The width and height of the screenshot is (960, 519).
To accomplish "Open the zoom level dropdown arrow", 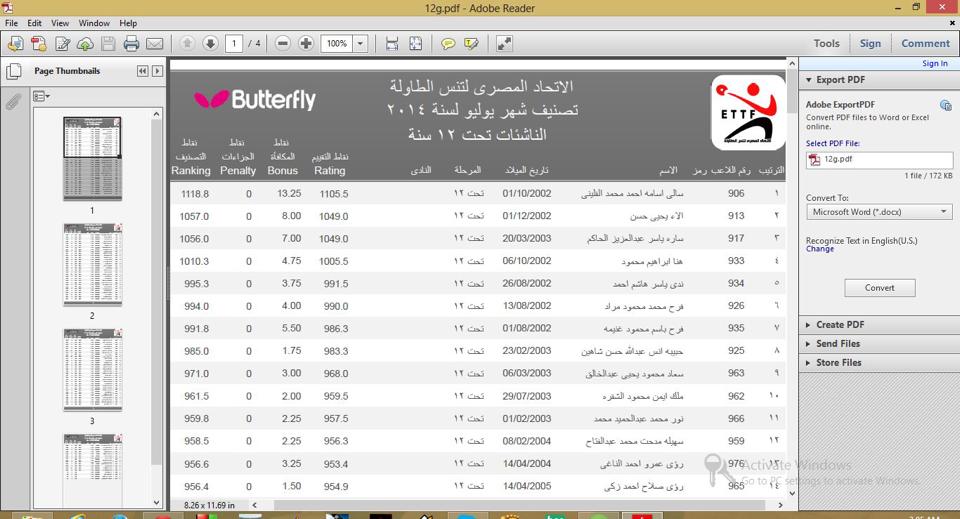I will coord(360,43).
